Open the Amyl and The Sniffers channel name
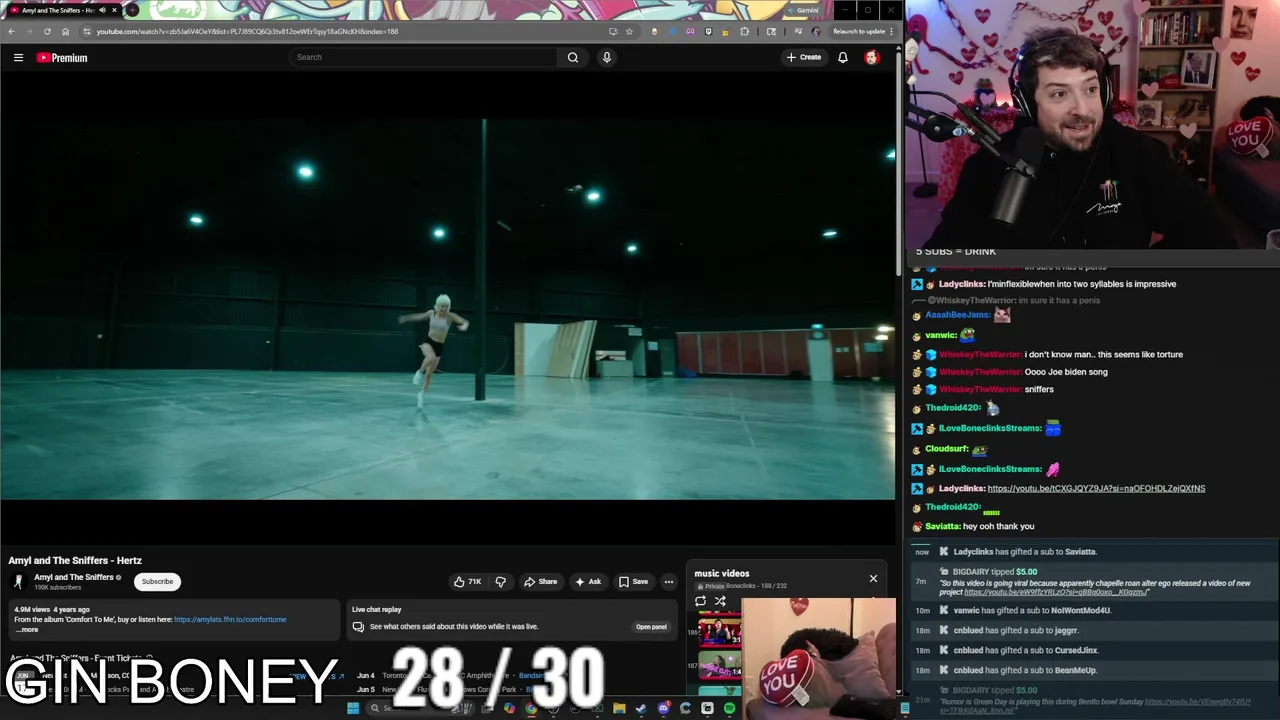1280x720 pixels. pyautogui.click(x=74, y=577)
